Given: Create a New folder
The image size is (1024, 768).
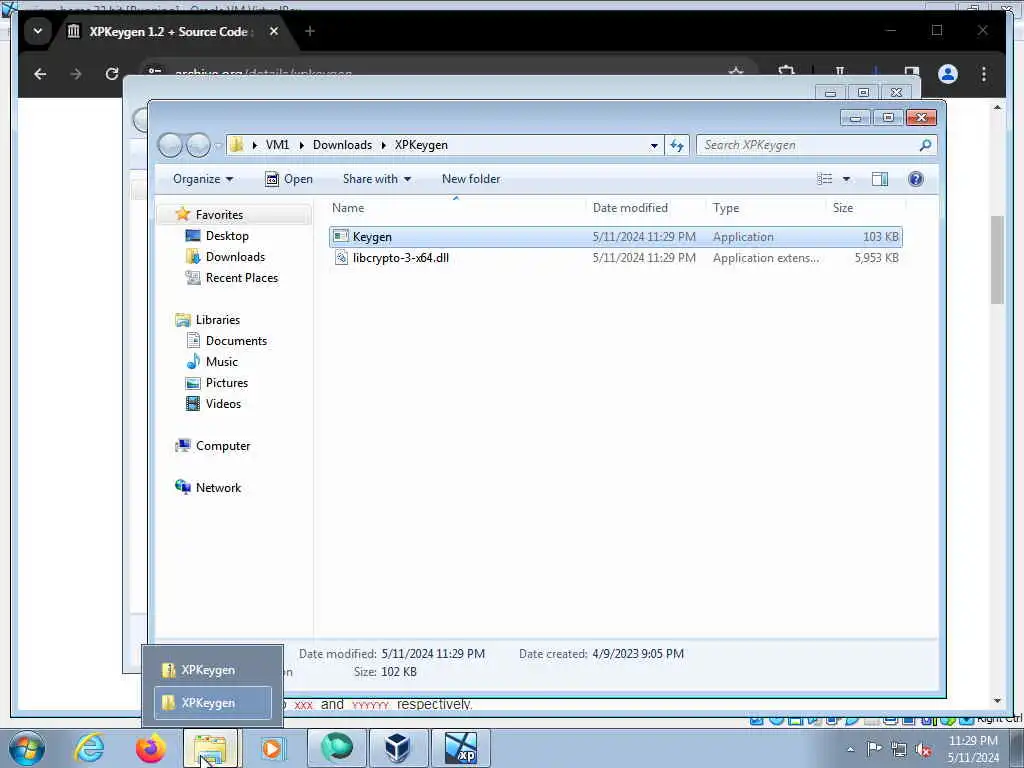Looking at the screenshot, I should pos(471,179).
